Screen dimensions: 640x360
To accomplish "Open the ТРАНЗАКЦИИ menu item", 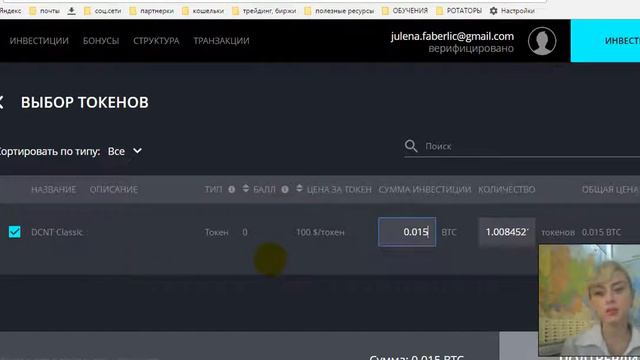I will click(x=221, y=41).
